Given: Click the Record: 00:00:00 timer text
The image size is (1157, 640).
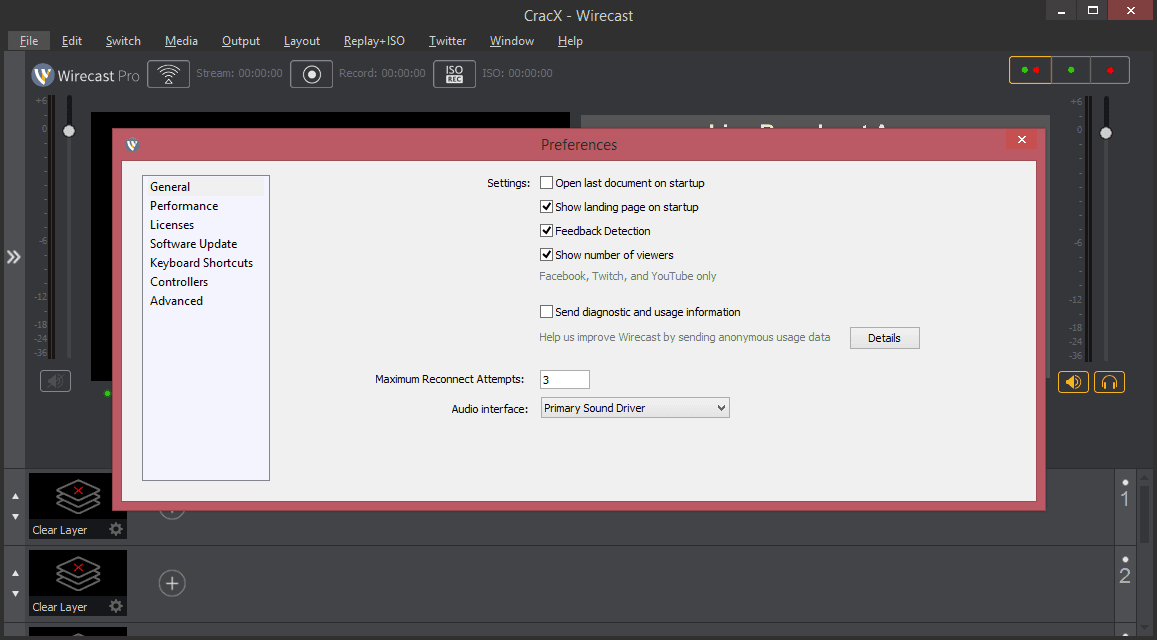Looking at the screenshot, I should (382, 73).
